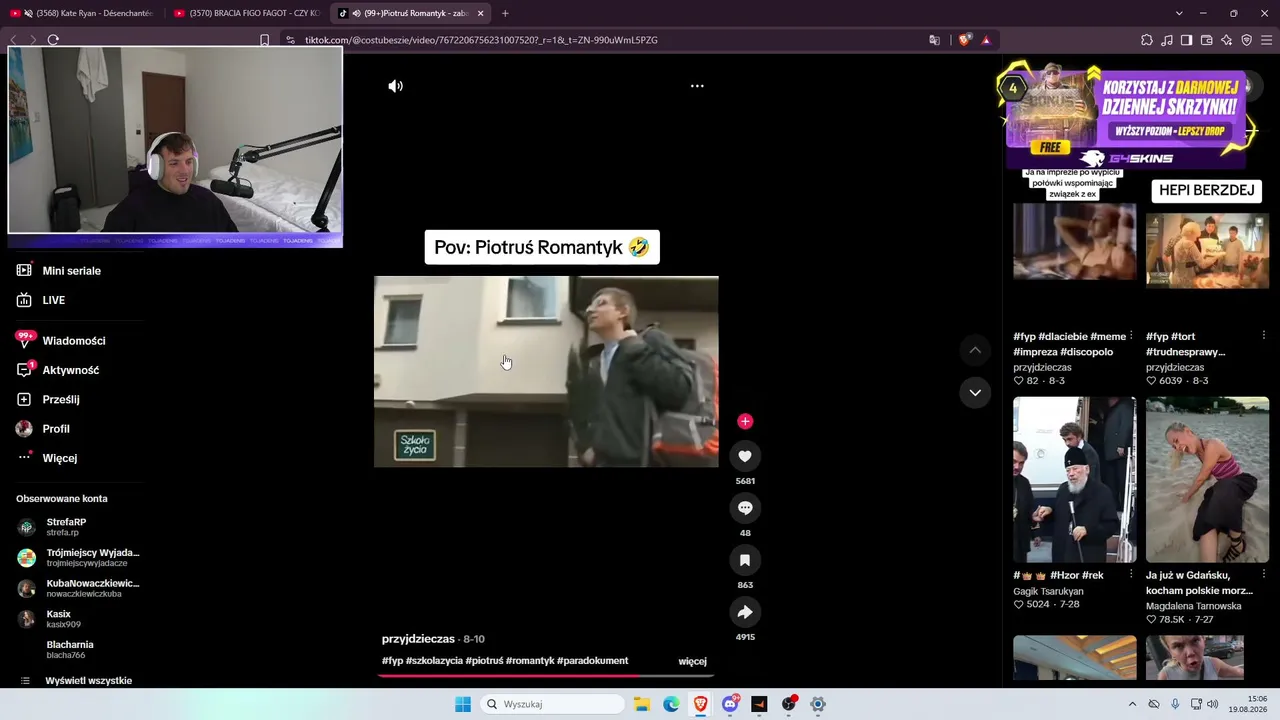The width and height of the screenshot is (1280, 720).
Task: Switch to the BRACIA FIGO FAGOT tab
Action: pyautogui.click(x=245, y=13)
